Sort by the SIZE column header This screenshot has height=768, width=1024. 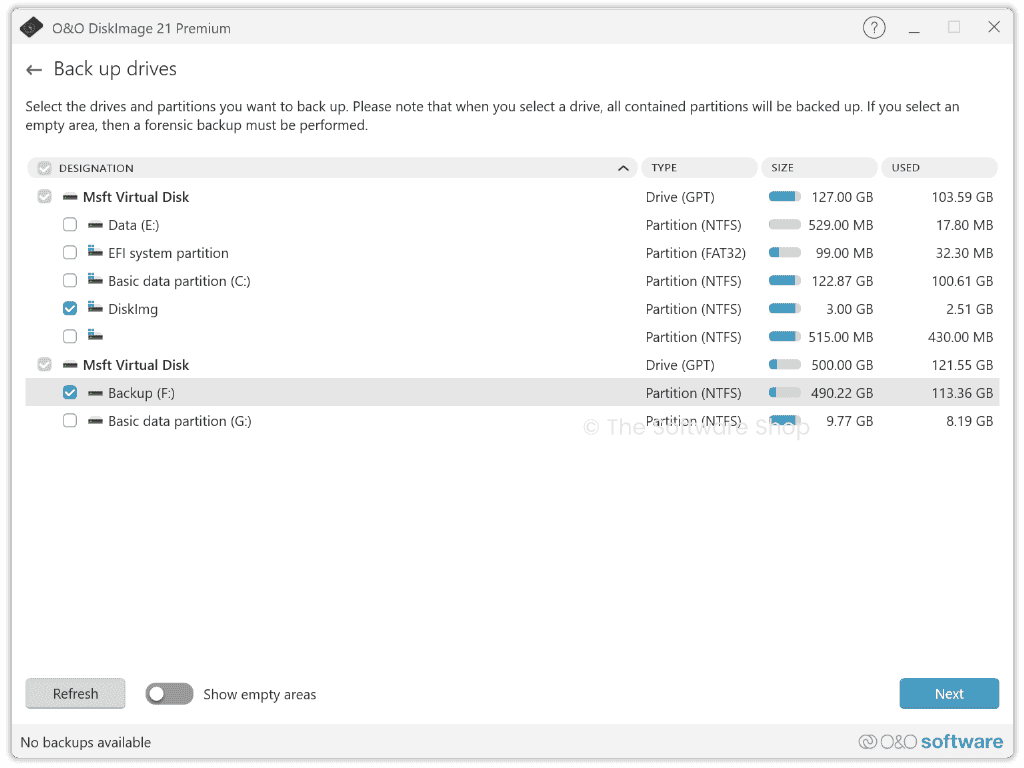coord(819,168)
